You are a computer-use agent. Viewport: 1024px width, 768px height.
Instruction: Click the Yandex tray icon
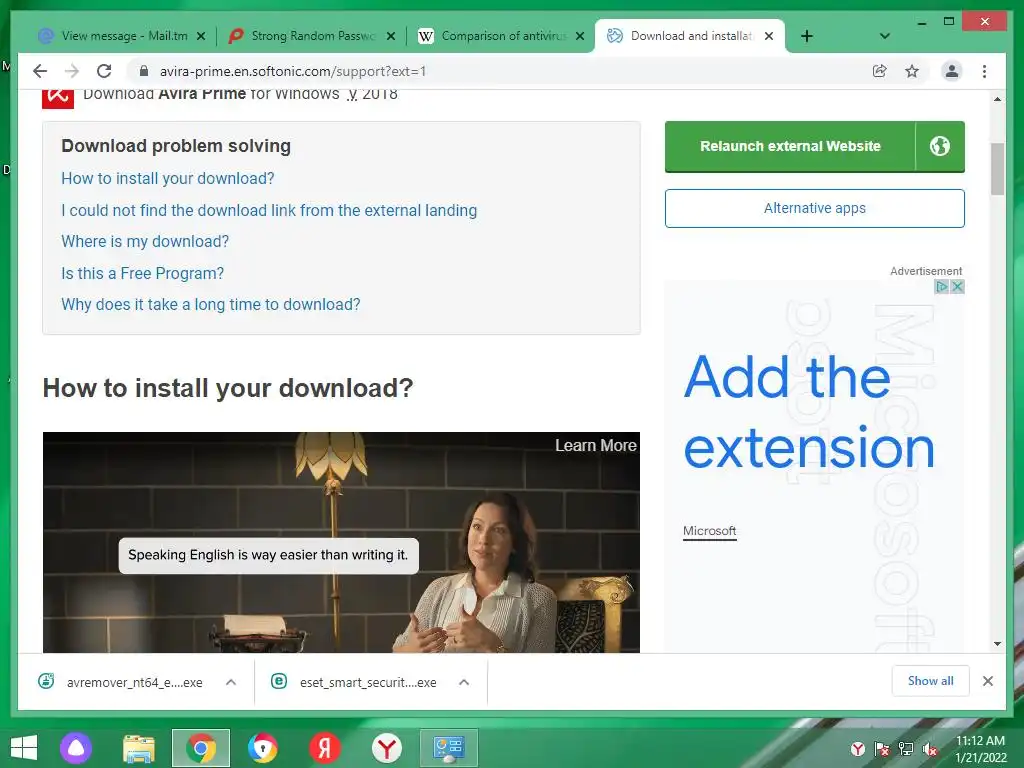858,749
